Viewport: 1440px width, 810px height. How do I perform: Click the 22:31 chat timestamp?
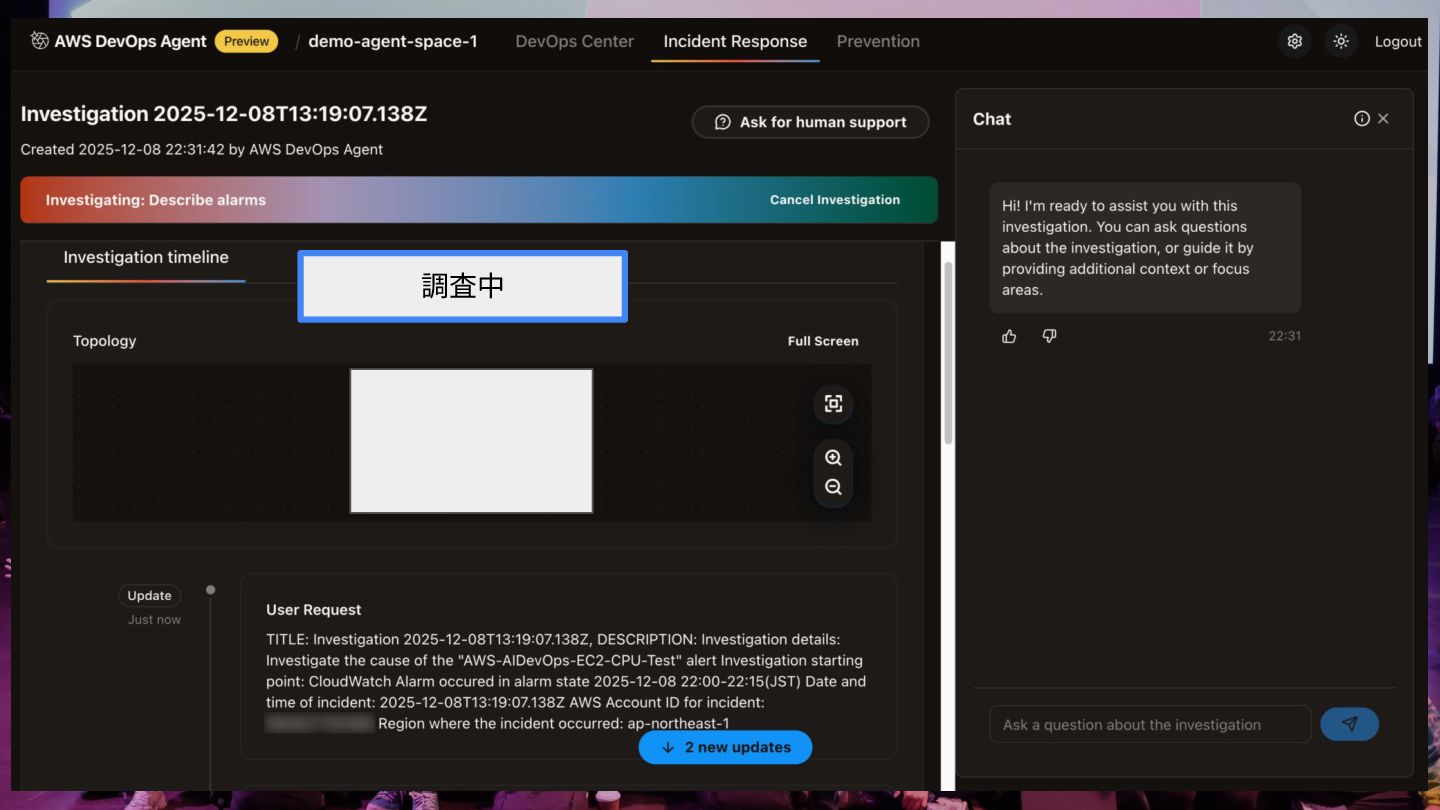1285,336
